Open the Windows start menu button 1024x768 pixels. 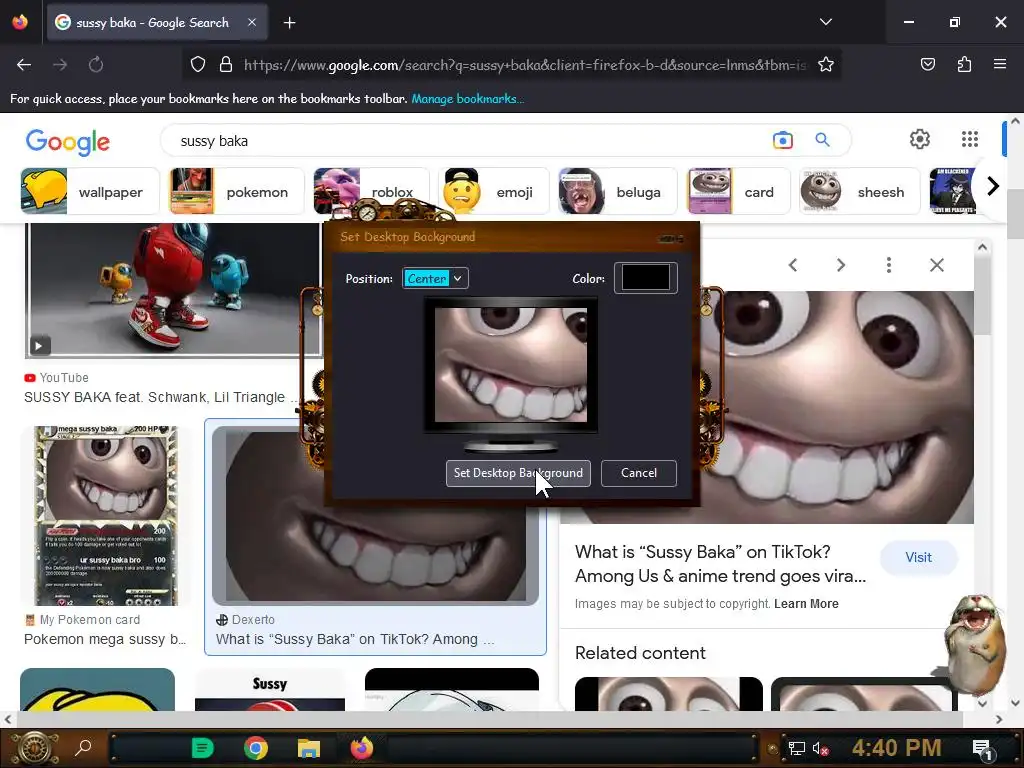(x=35, y=748)
